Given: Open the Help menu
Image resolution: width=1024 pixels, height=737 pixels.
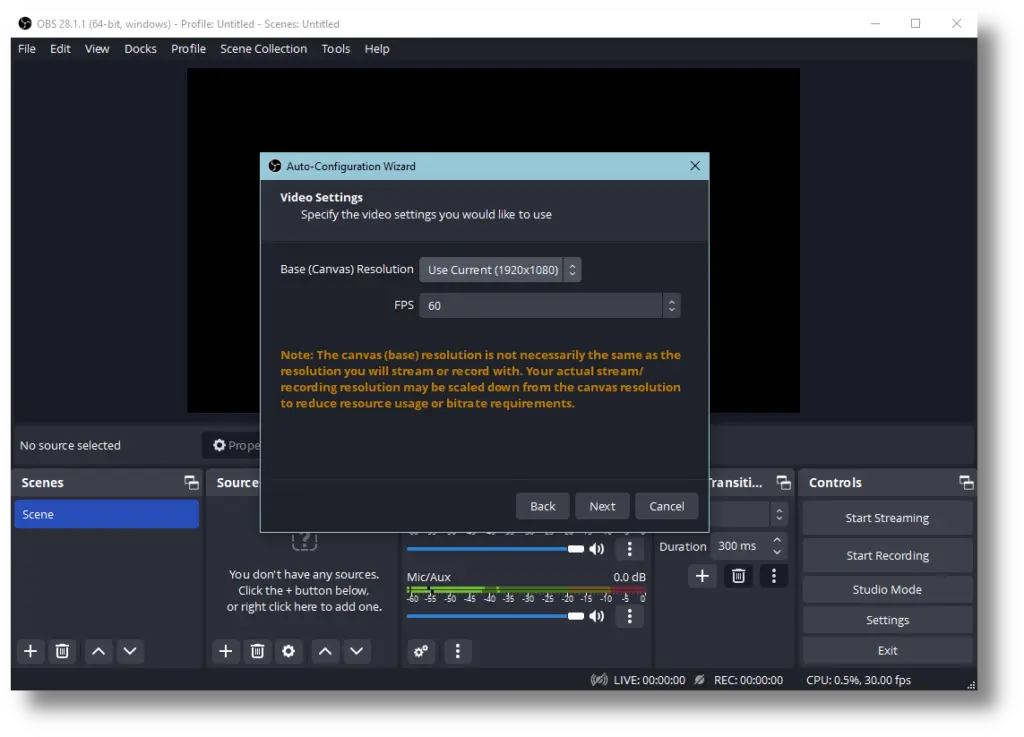Looking at the screenshot, I should click(x=377, y=49).
